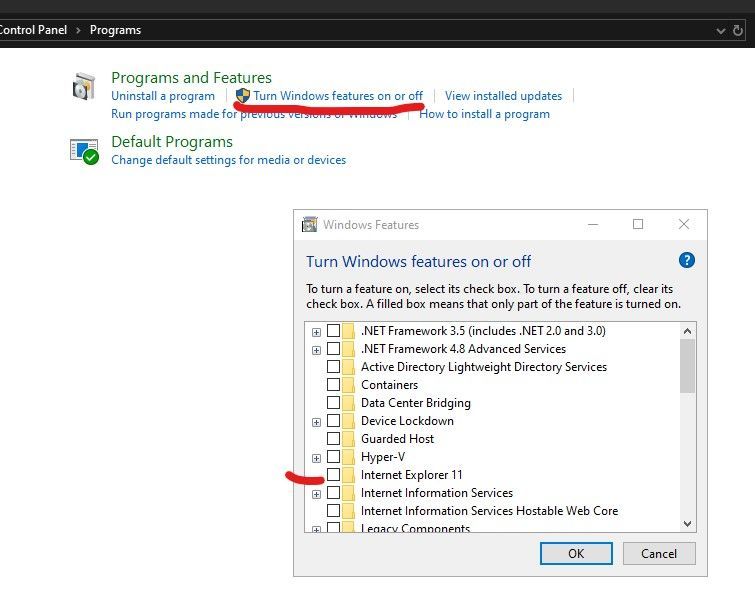Screen dimensions: 755x601
Task: Expand the Hyper-V node
Action: [x=316, y=458]
